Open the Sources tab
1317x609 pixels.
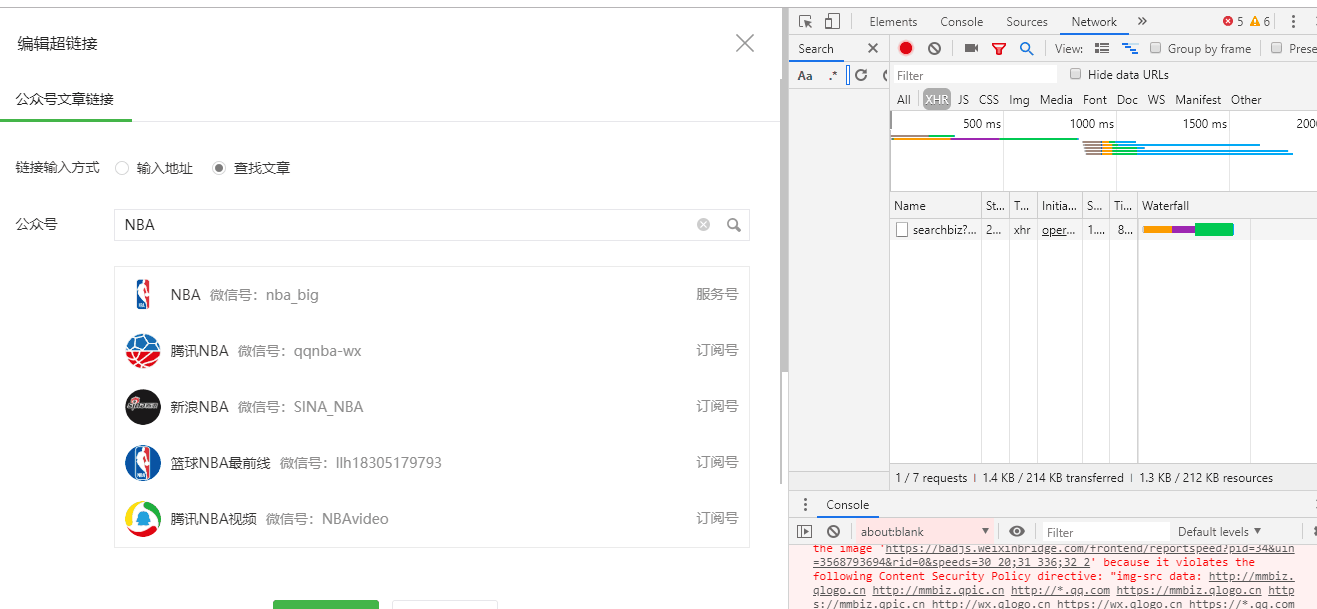point(1027,22)
